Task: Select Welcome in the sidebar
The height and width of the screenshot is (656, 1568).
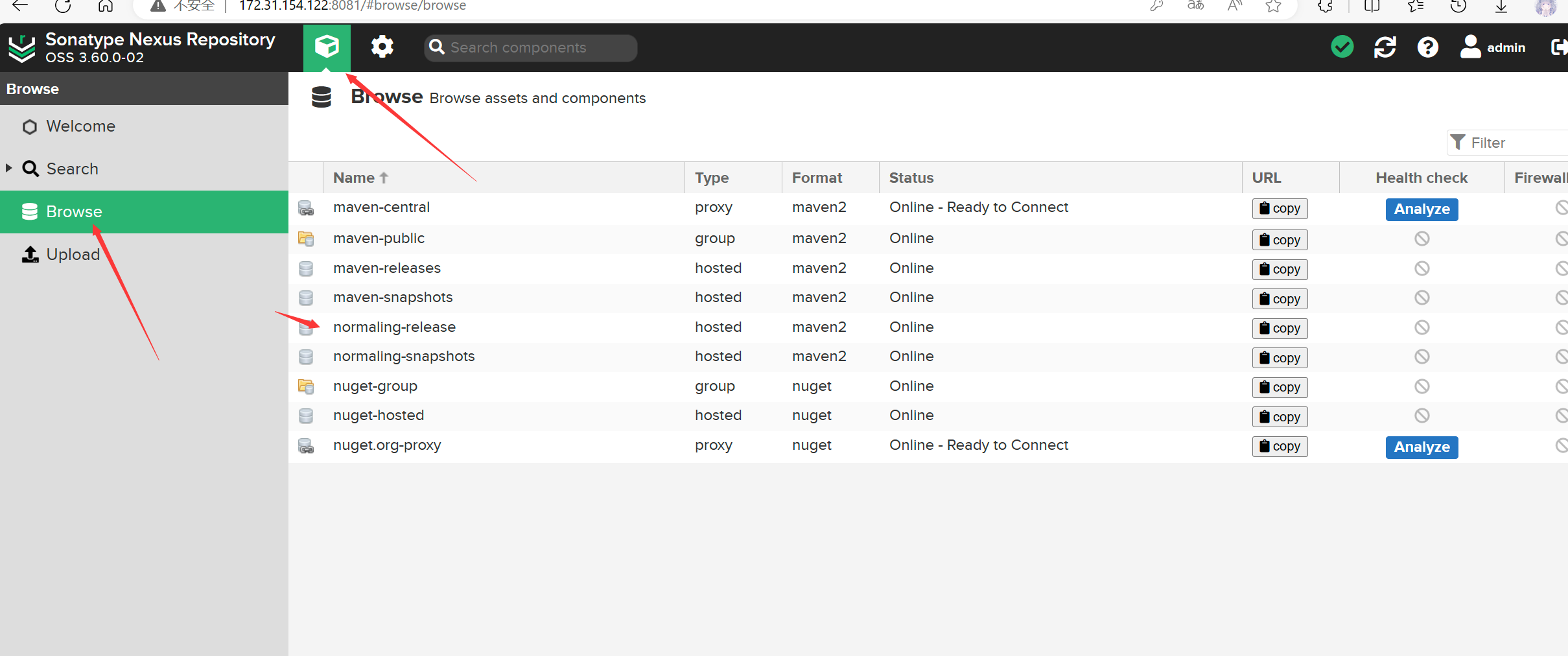Action: pos(80,126)
